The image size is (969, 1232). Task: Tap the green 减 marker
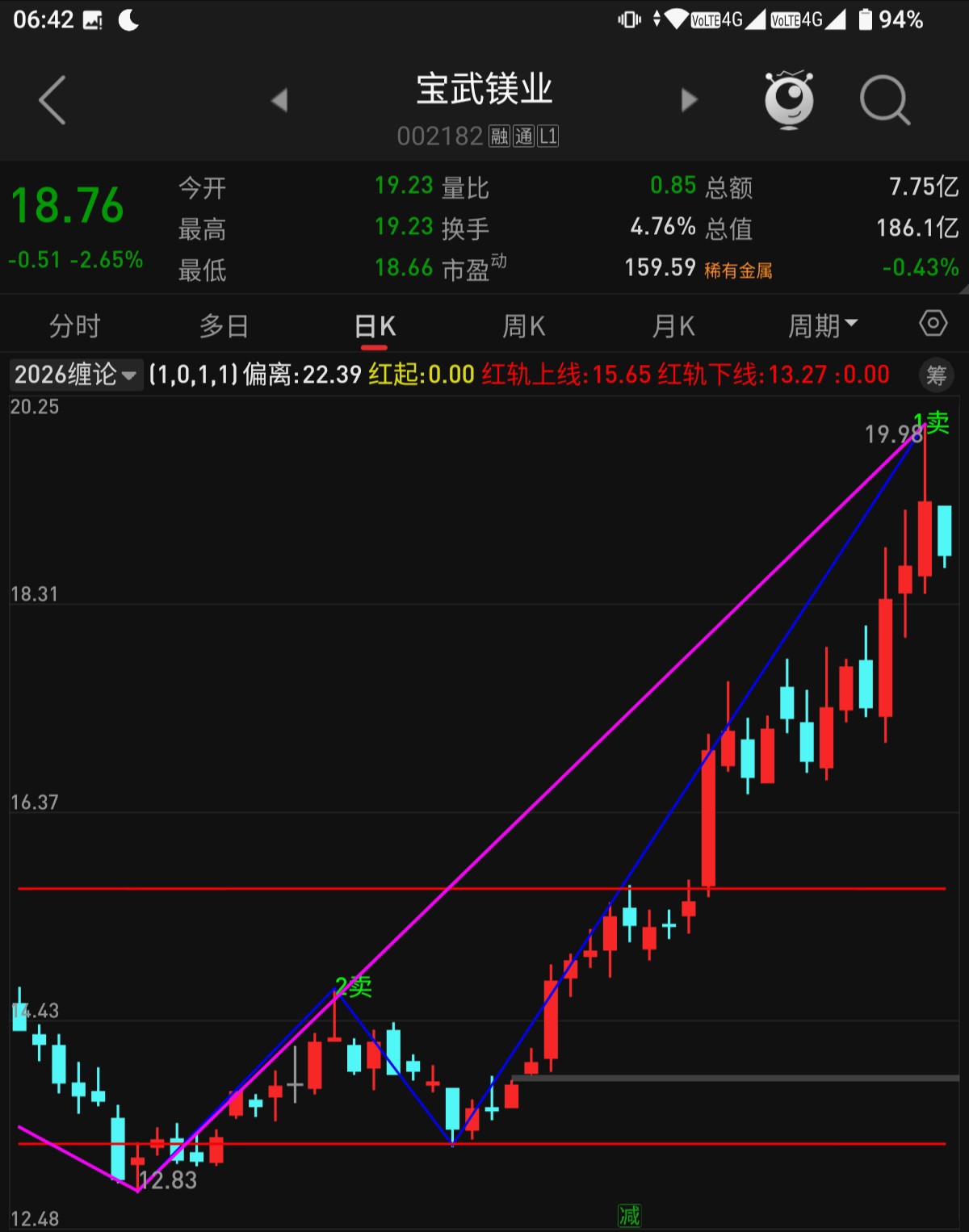[629, 1215]
